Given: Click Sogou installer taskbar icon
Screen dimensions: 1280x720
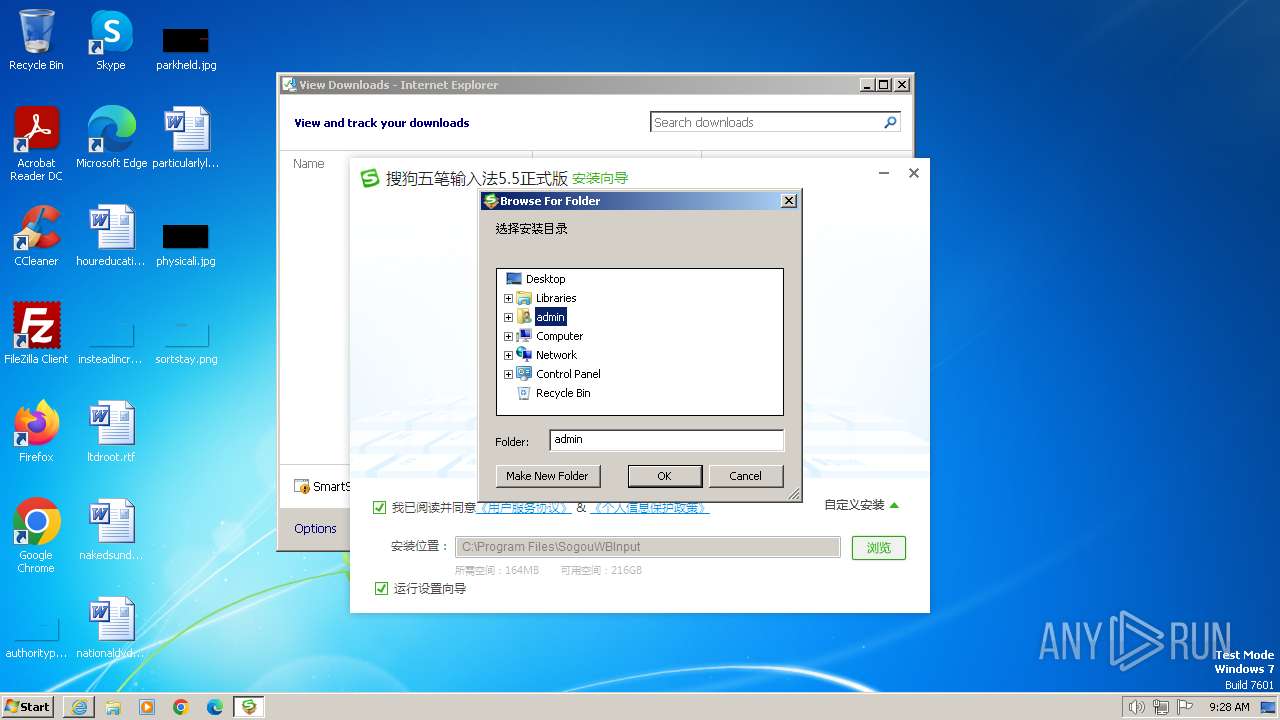Looking at the screenshot, I should click(249, 707).
